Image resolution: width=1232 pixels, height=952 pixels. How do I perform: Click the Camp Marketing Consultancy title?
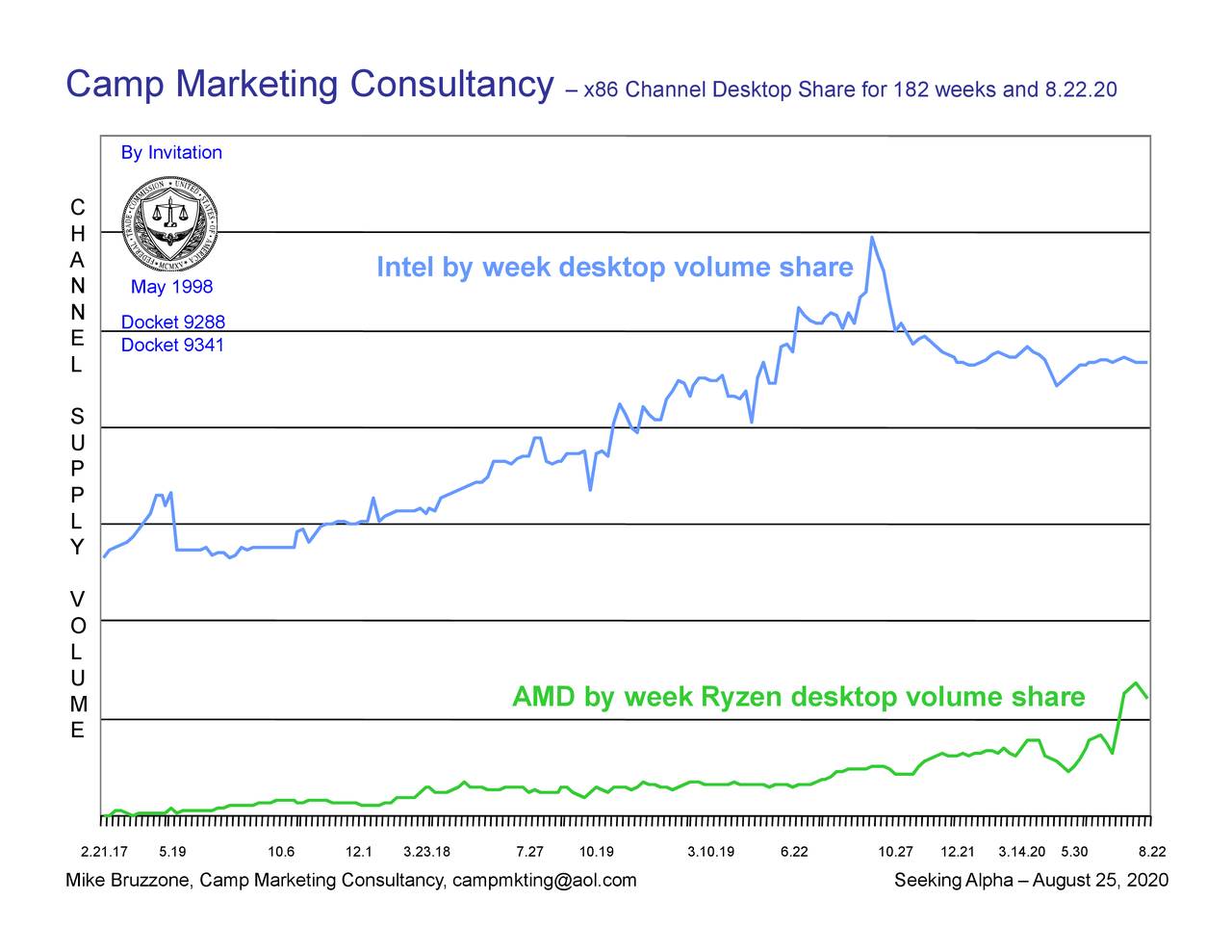tap(308, 84)
